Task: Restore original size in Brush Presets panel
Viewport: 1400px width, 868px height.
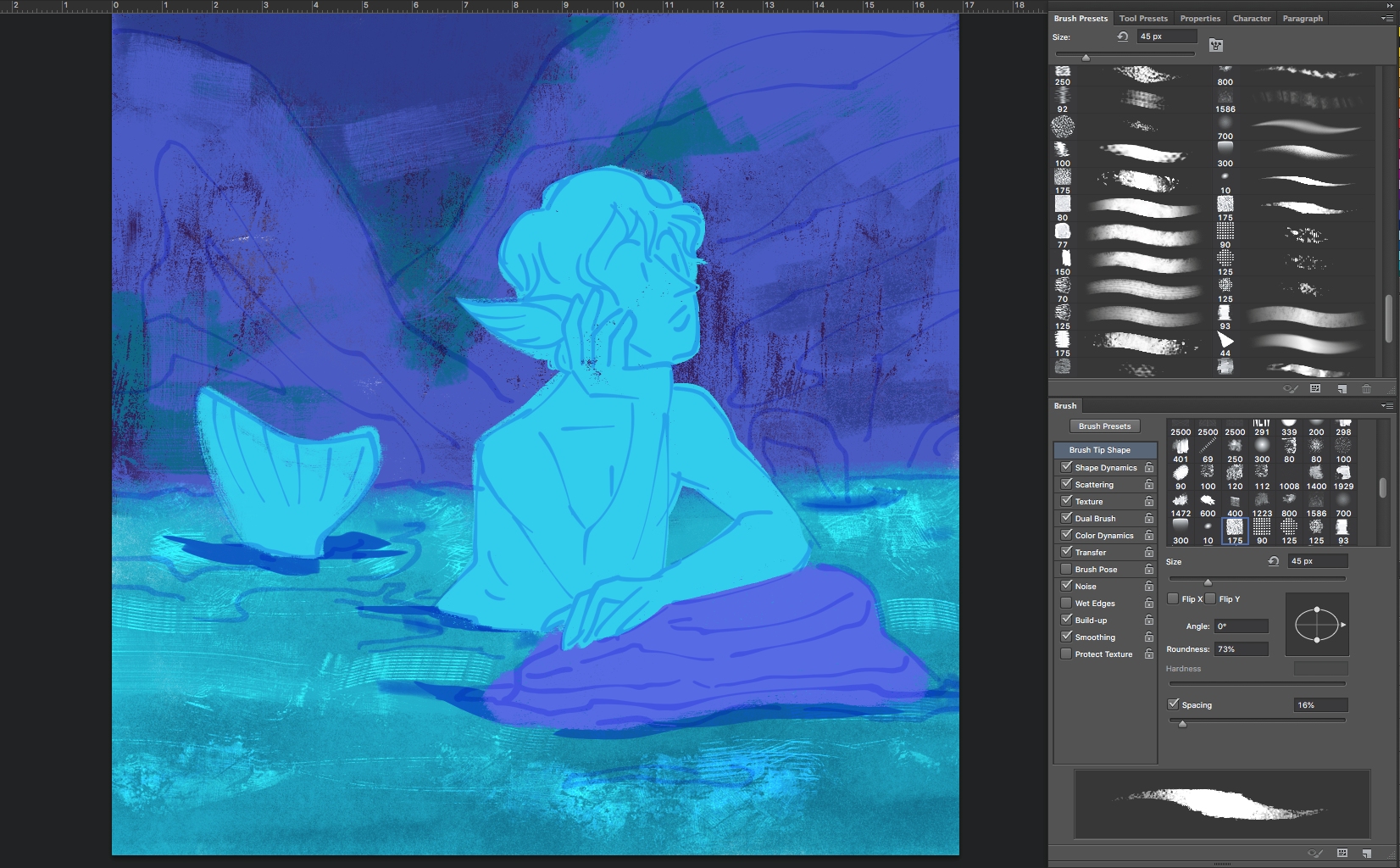Action: pos(1122,36)
